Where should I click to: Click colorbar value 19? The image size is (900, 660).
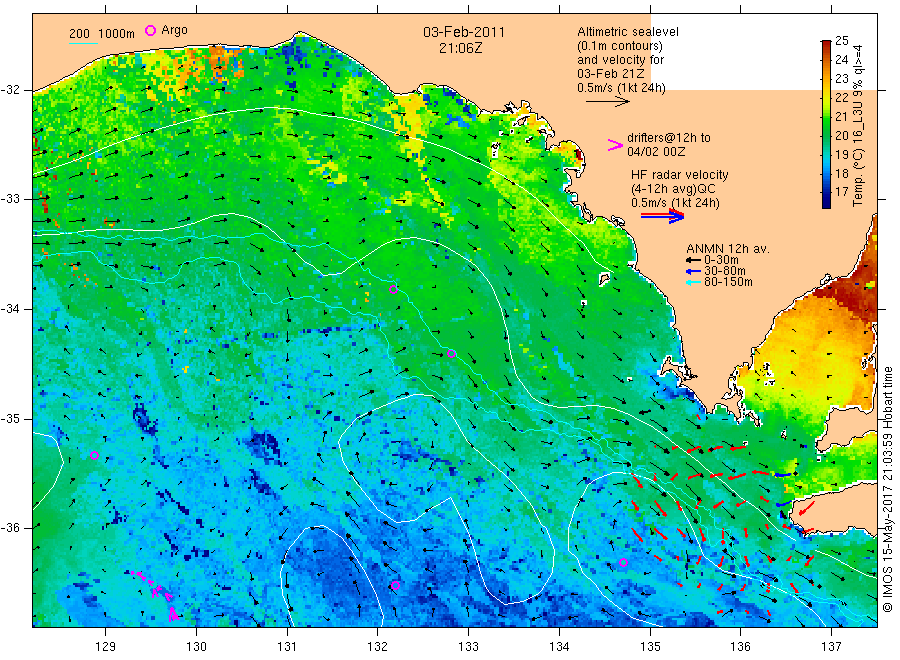(841, 154)
